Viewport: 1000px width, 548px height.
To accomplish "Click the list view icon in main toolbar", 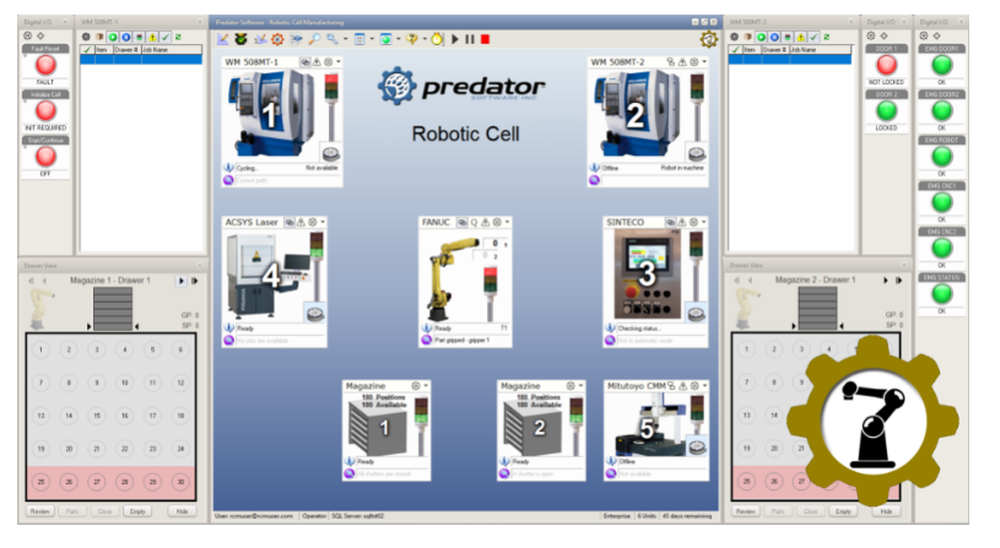I will pyautogui.click(x=360, y=39).
